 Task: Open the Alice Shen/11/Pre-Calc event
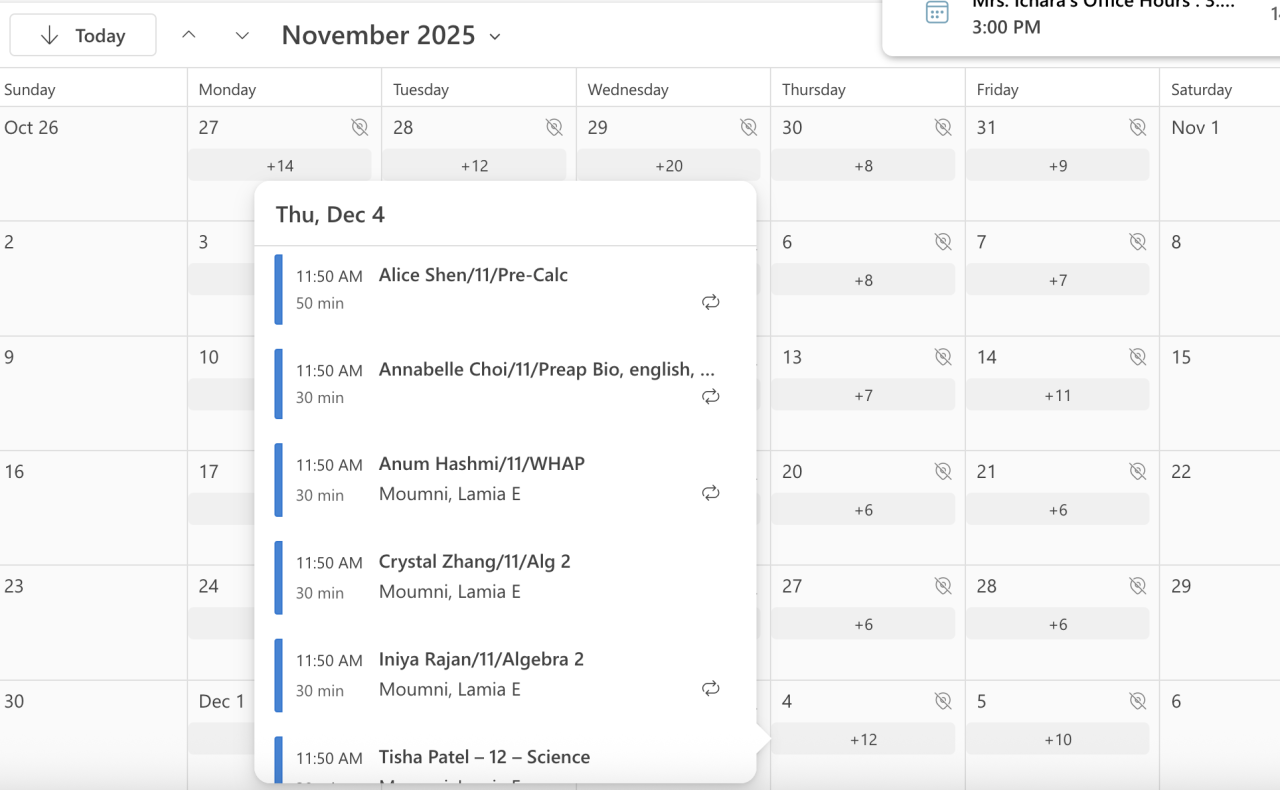(x=473, y=276)
